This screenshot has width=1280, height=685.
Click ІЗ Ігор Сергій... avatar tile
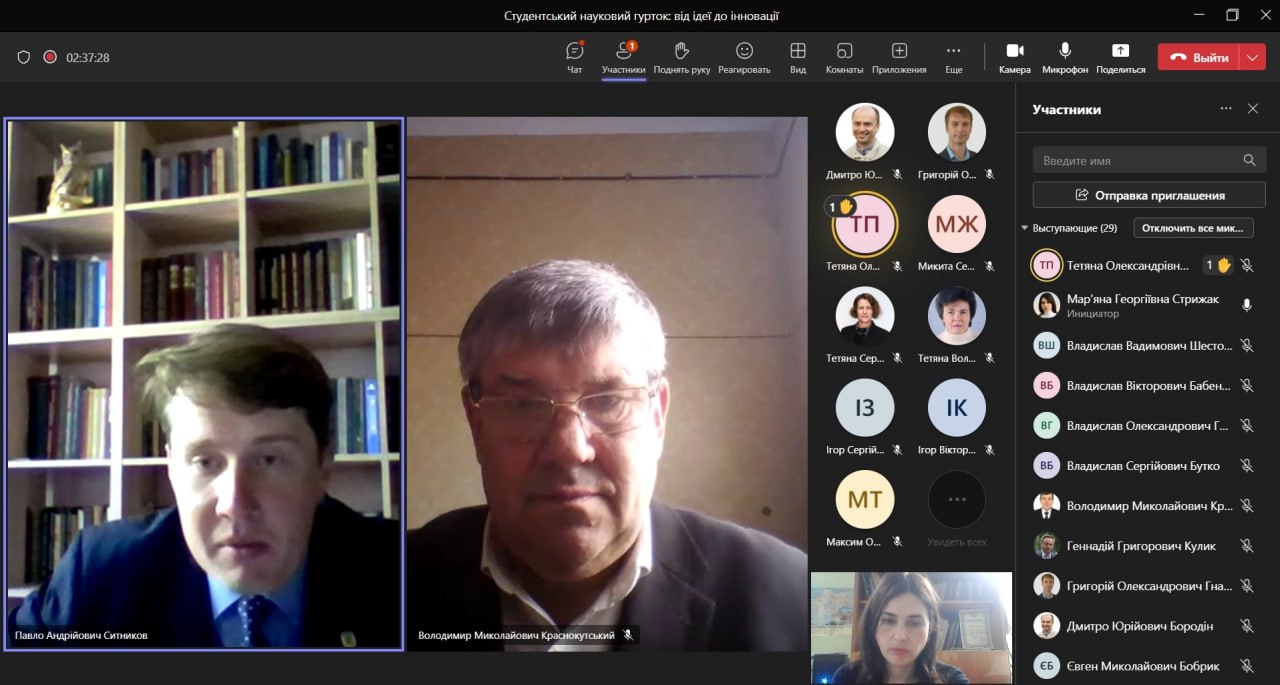(865, 408)
